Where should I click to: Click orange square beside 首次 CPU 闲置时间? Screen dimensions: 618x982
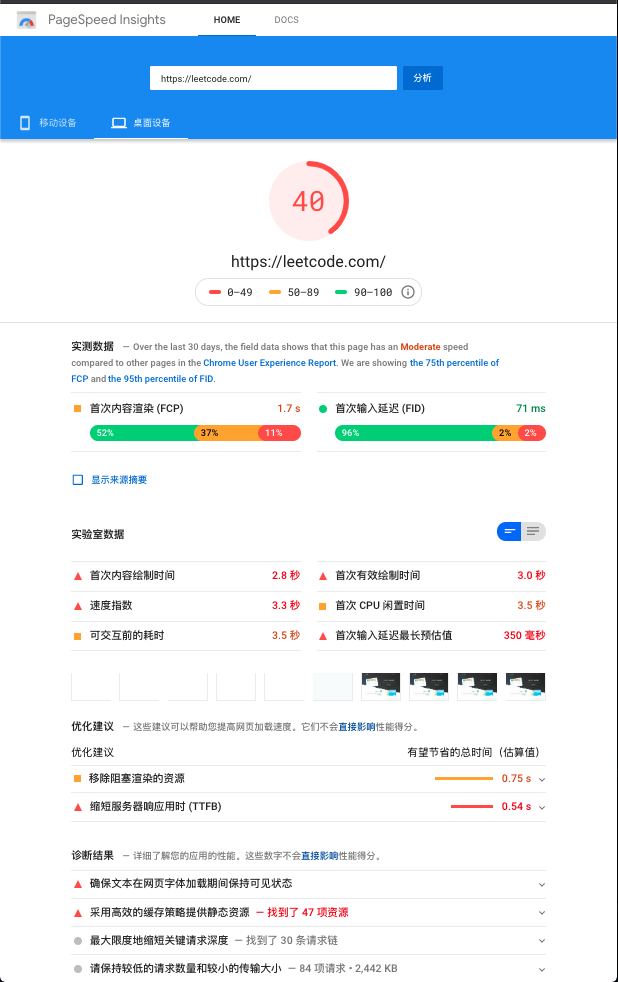323,606
